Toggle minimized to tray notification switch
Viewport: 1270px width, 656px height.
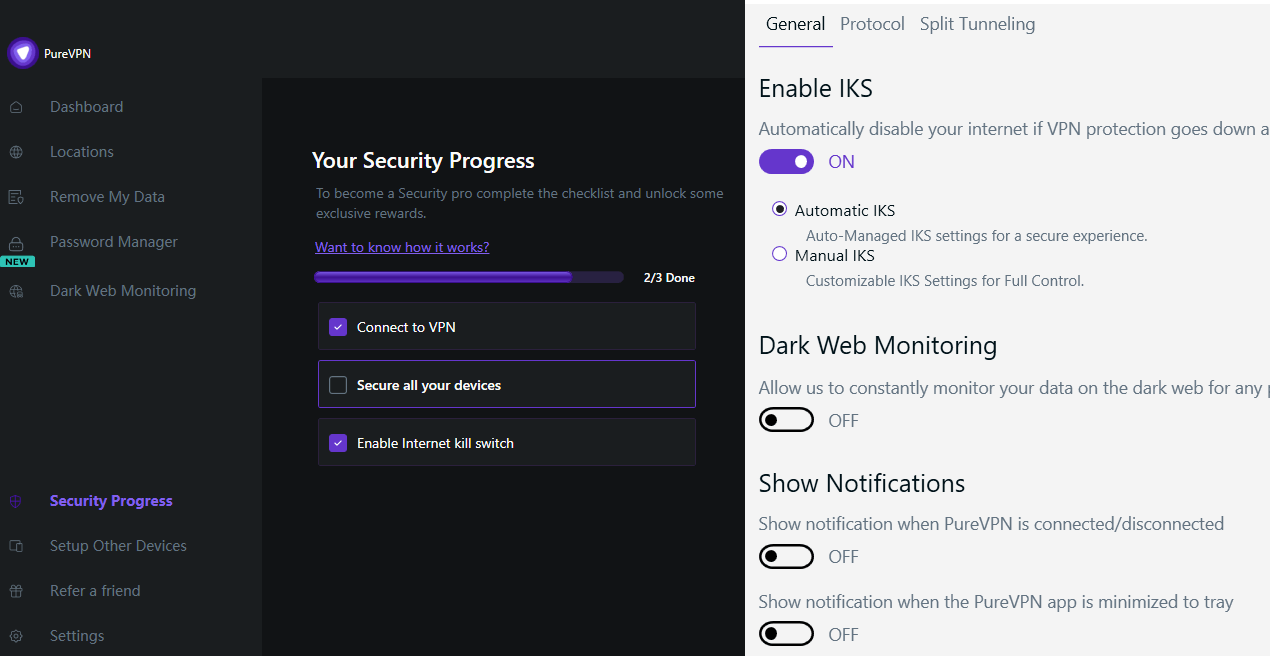tap(786, 634)
